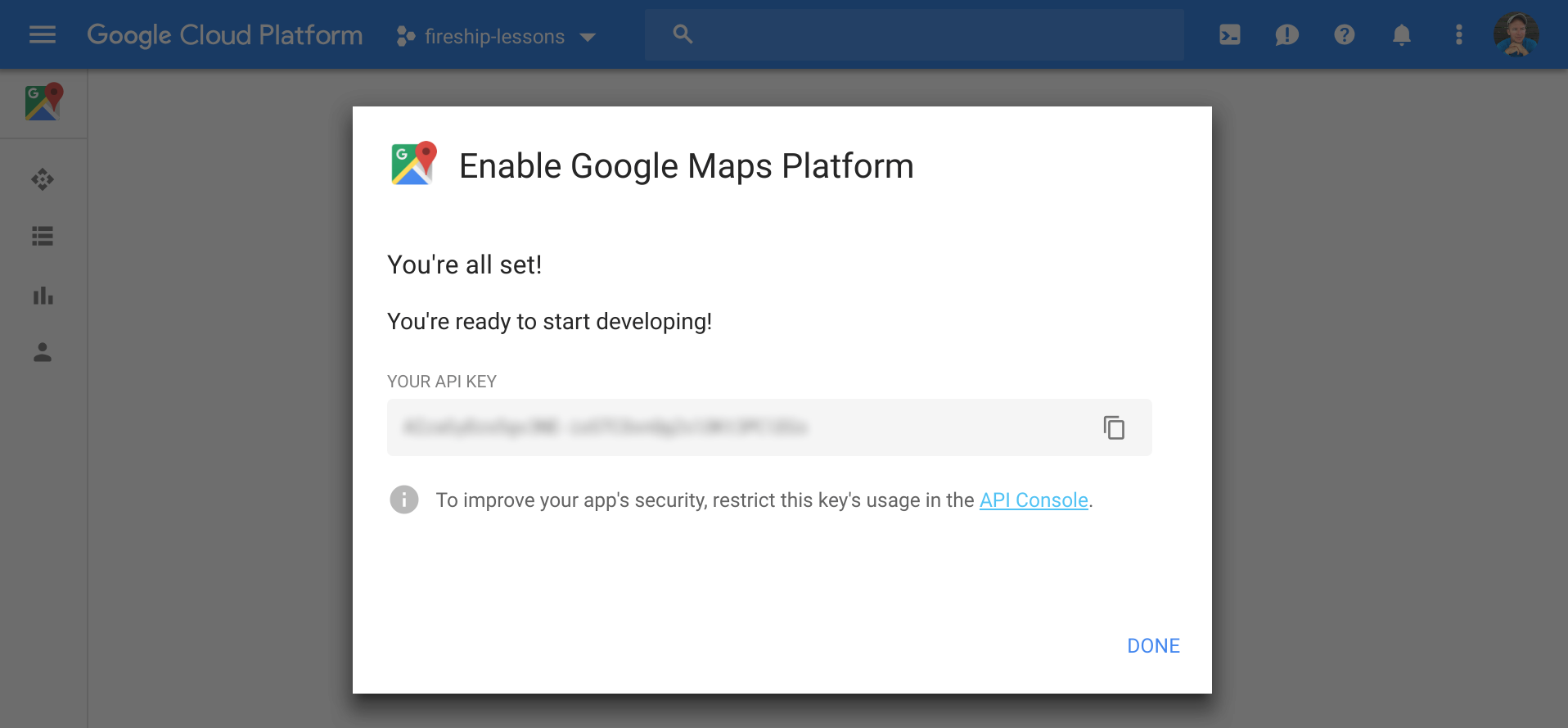Open the Cloud Shell terminal icon
Viewport: 1568px width, 728px height.
pyautogui.click(x=1229, y=34)
